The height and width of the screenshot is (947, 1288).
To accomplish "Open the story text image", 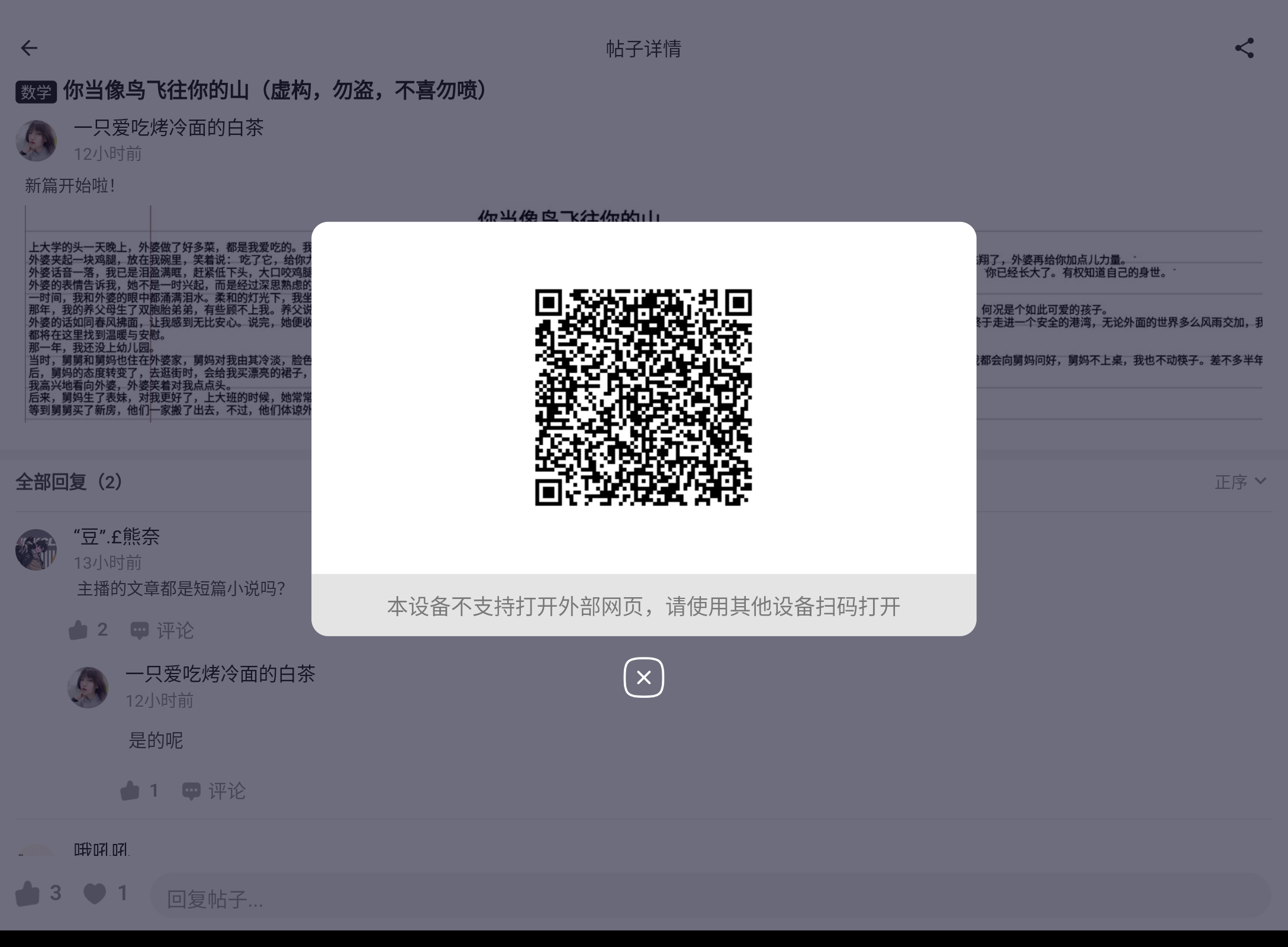I will tap(643, 314).
